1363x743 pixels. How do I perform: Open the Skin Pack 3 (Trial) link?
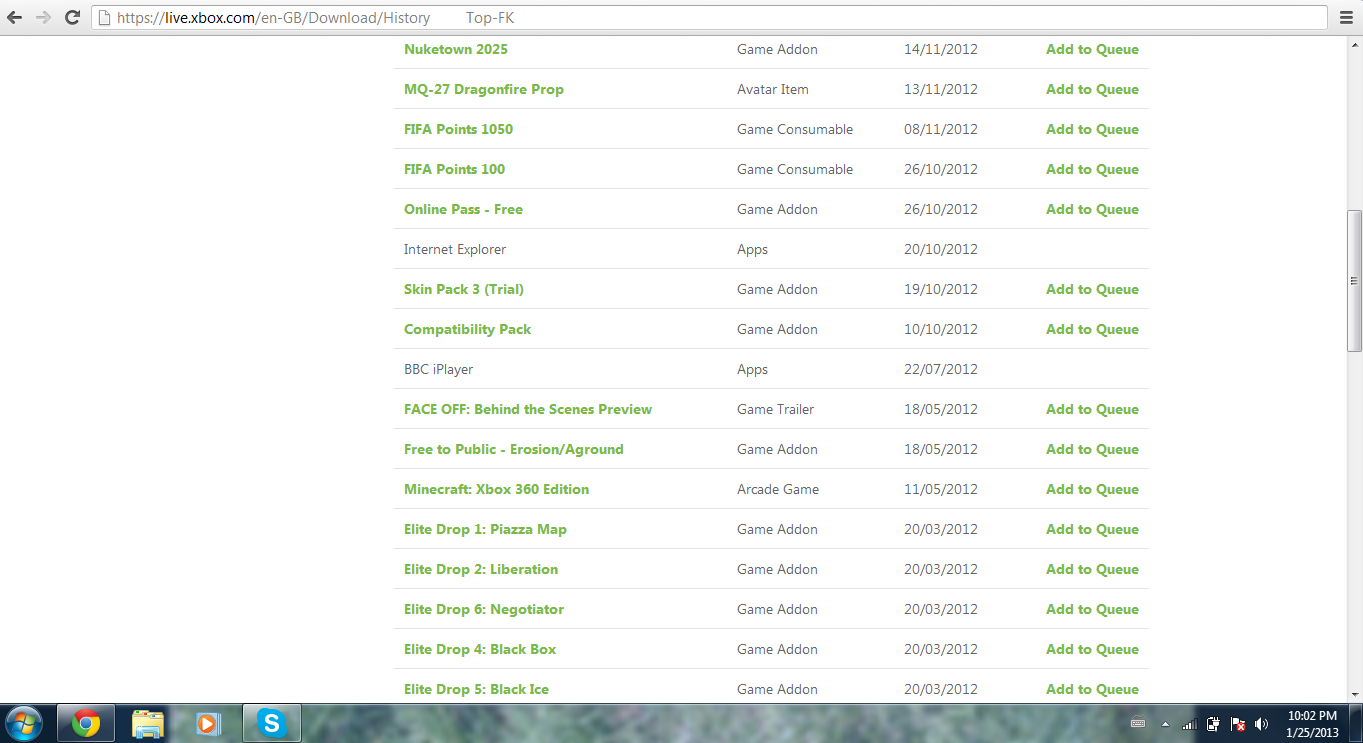point(464,289)
